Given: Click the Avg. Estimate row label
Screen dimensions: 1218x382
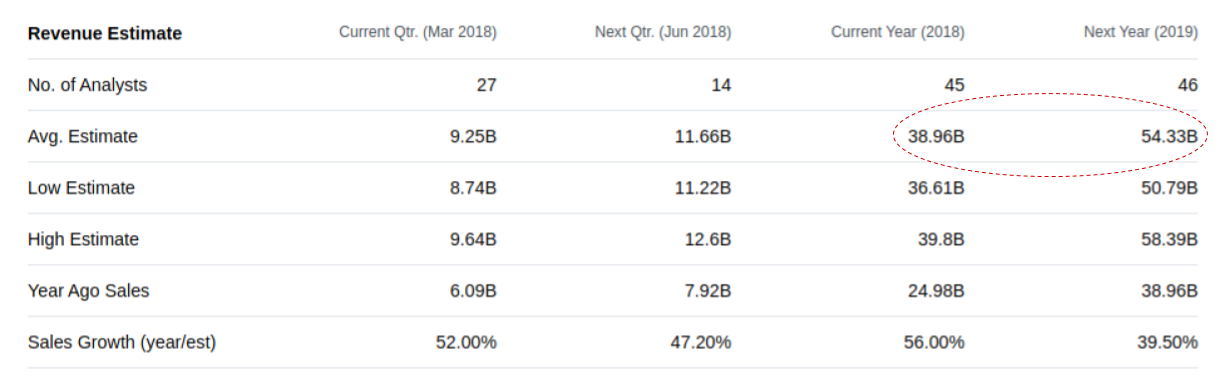Looking at the screenshot, I should [83, 137].
